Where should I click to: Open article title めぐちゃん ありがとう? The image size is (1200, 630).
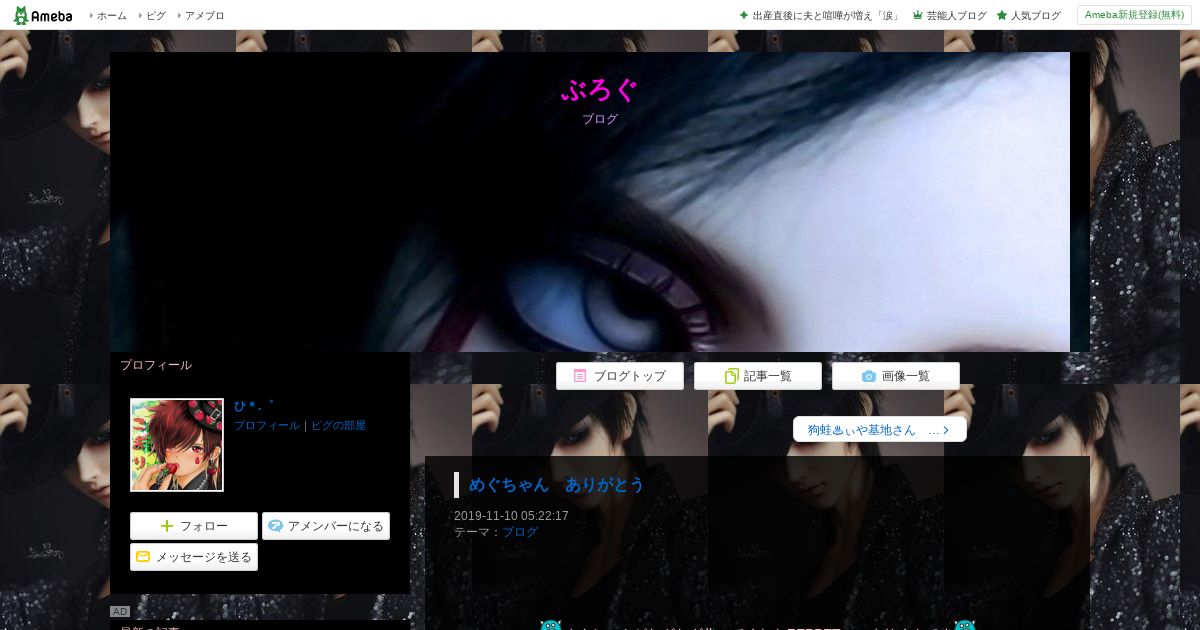tap(557, 485)
